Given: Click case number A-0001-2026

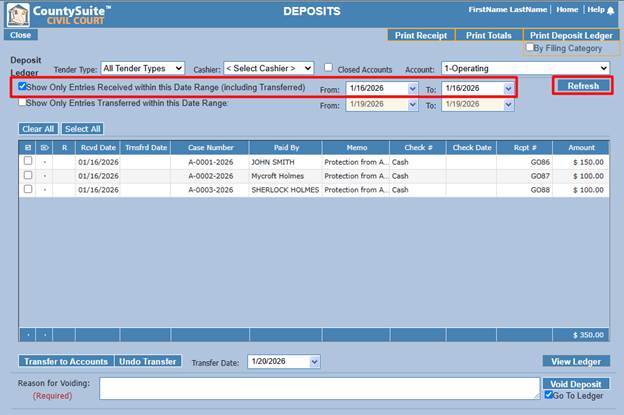Looking at the screenshot, I should [211, 162].
